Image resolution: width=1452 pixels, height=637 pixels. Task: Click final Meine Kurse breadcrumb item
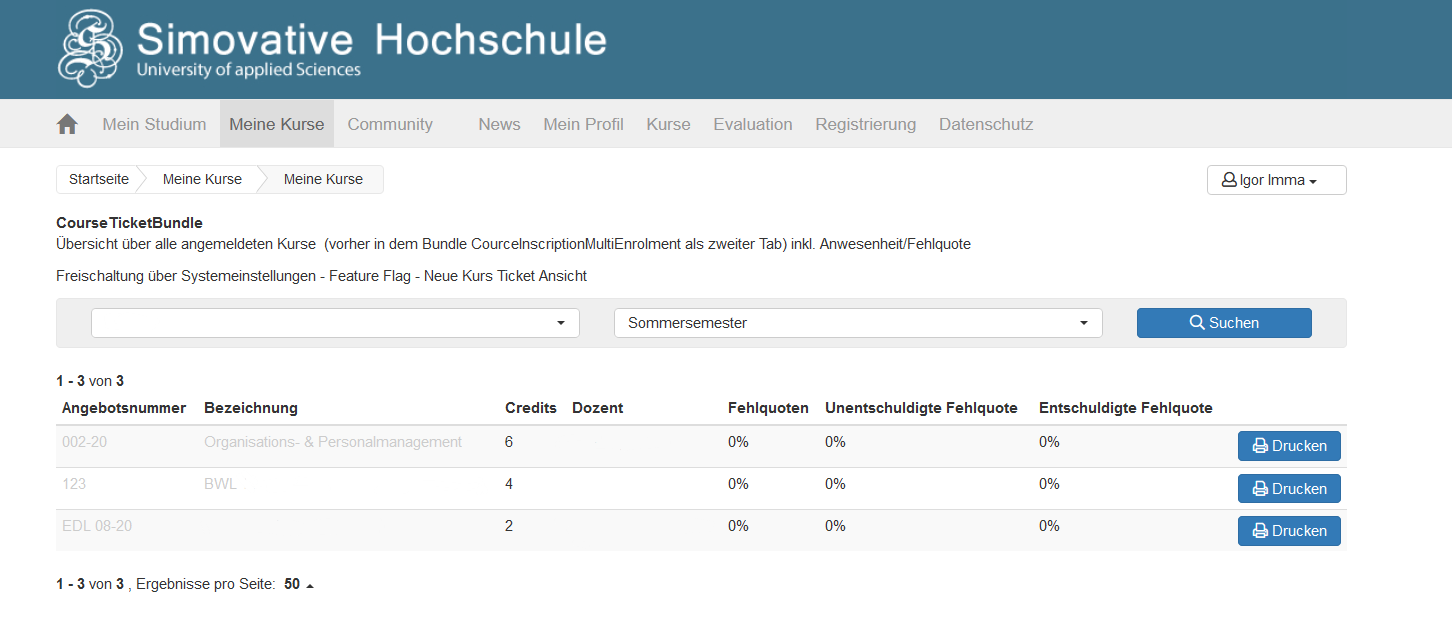(x=323, y=179)
